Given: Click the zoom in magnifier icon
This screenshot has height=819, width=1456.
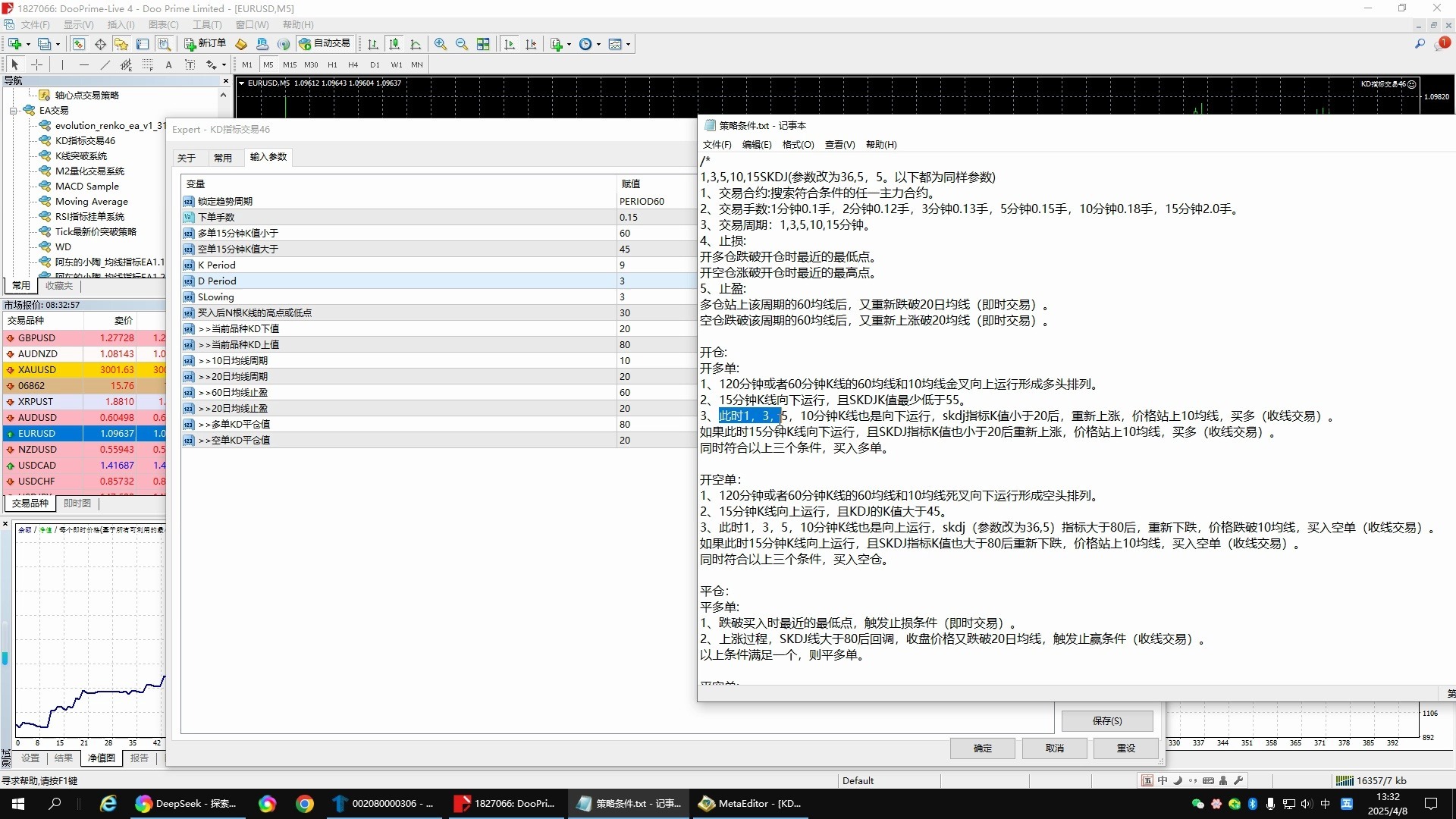Looking at the screenshot, I should tap(441, 44).
